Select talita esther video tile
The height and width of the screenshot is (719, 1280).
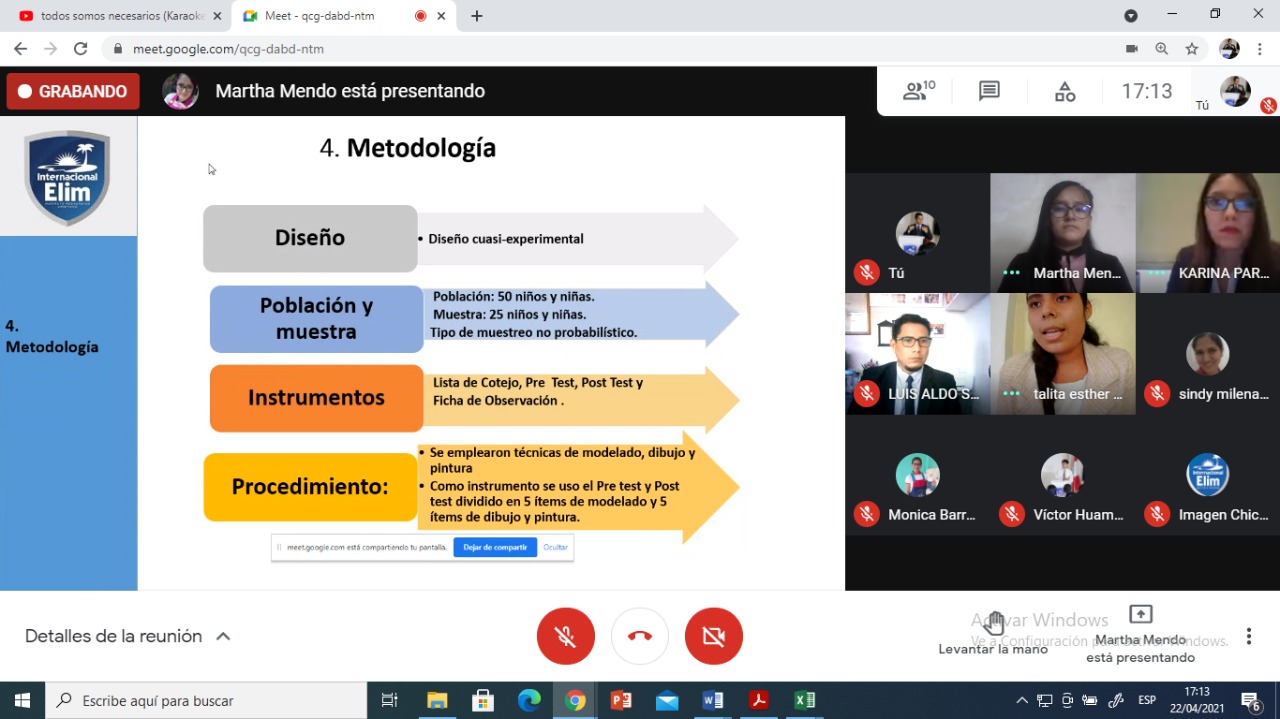(x=1063, y=354)
